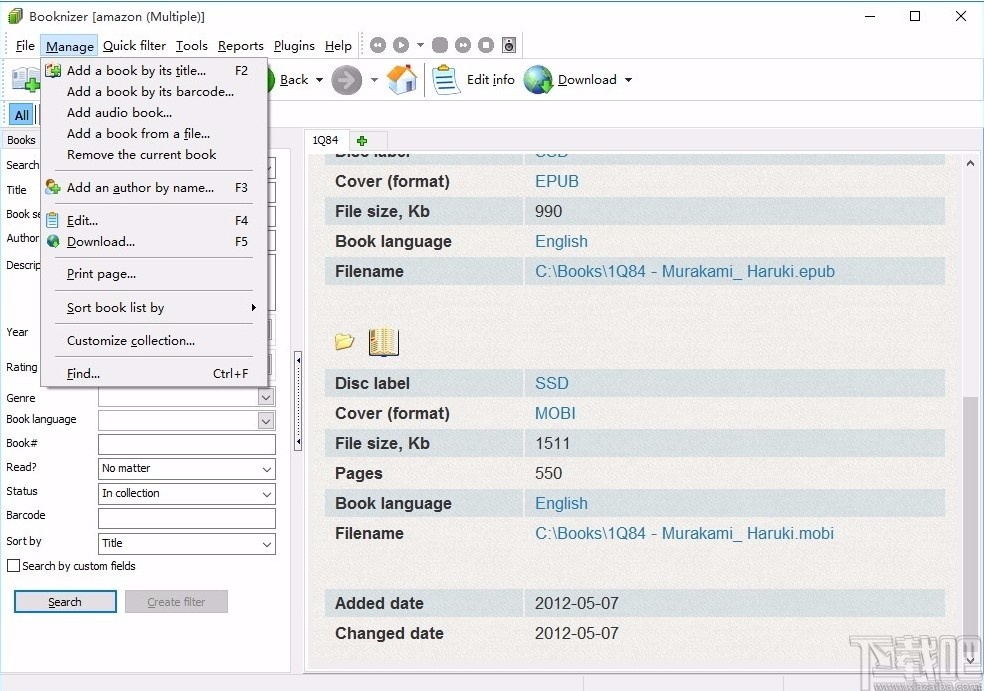Click the gray Forward arrow icon

[x=347, y=80]
